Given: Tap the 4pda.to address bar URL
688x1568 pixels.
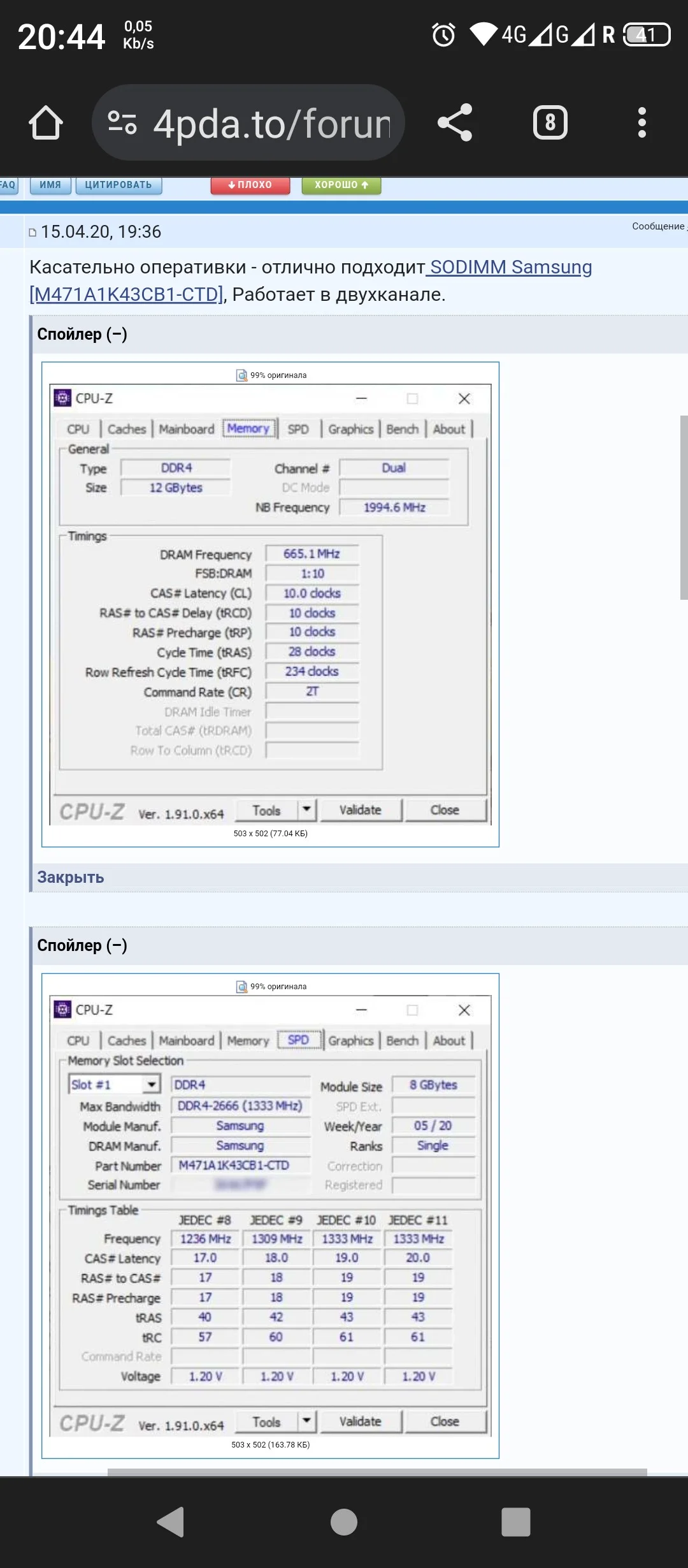Looking at the screenshot, I should (271, 123).
